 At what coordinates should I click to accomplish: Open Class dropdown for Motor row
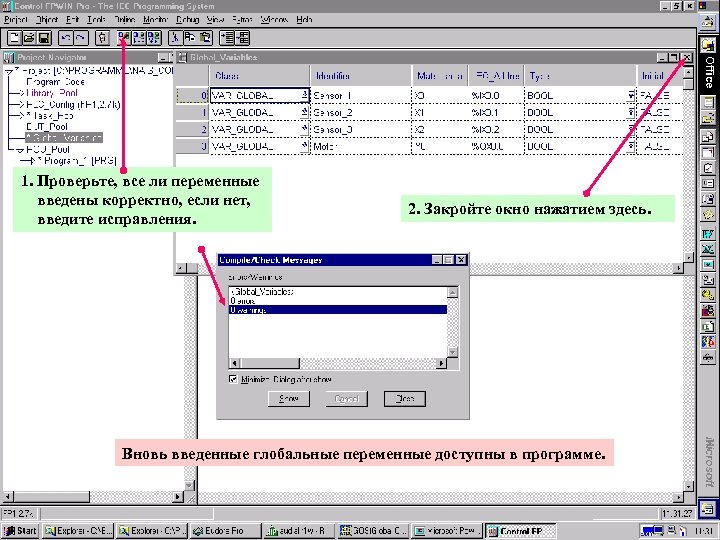[304, 146]
